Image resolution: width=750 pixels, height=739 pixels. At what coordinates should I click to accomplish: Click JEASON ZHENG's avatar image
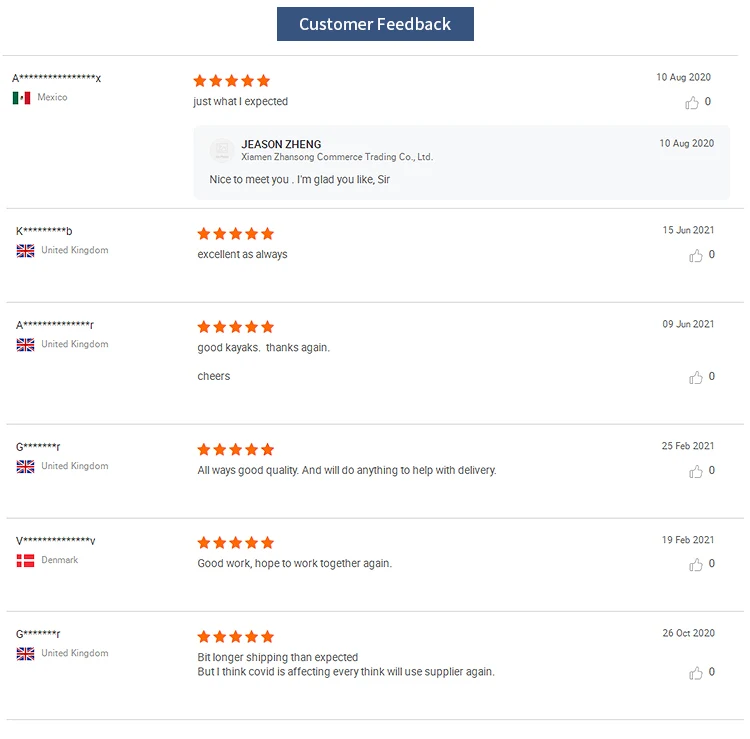[222, 150]
